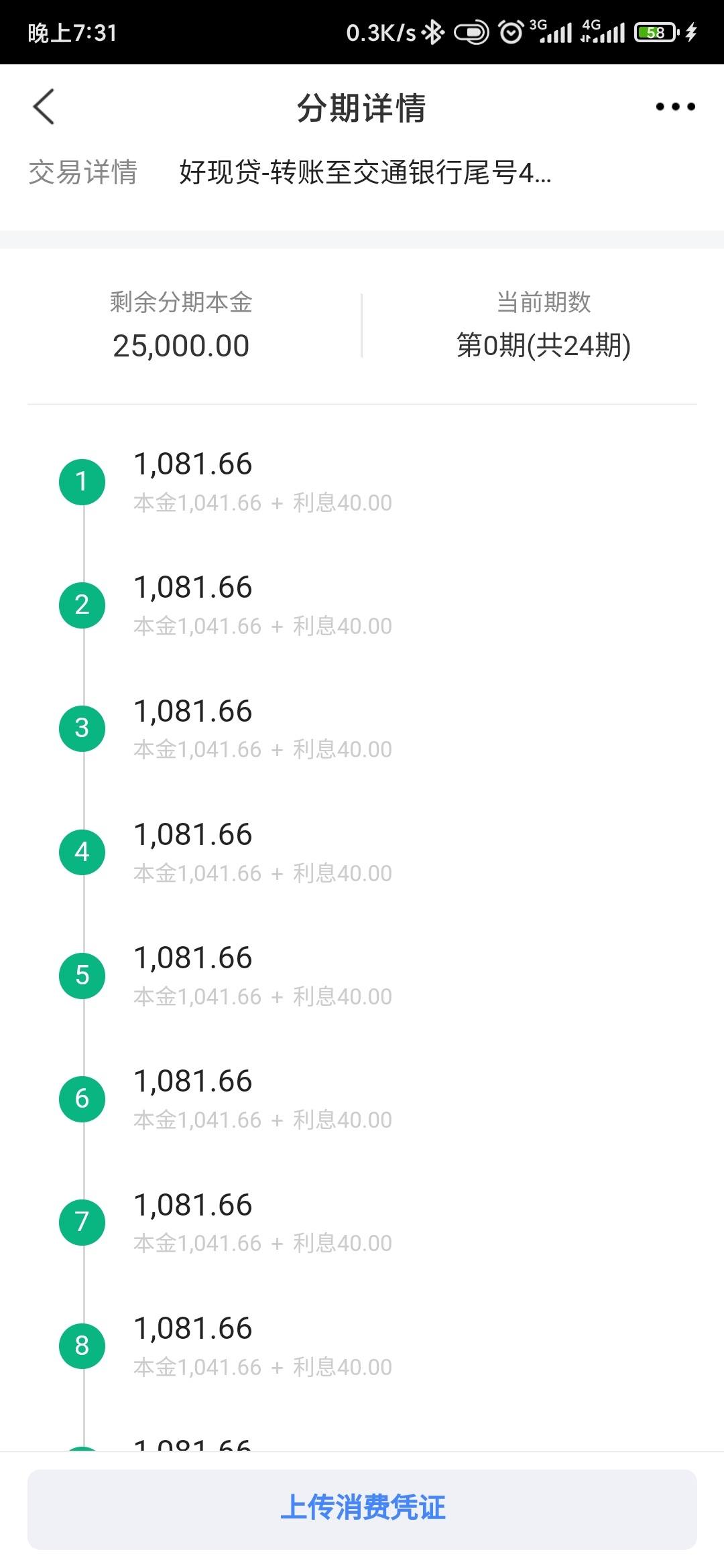Tap the 剩余分期本金 25,000.00 amount
The width and height of the screenshot is (724, 1568).
pyautogui.click(x=181, y=346)
